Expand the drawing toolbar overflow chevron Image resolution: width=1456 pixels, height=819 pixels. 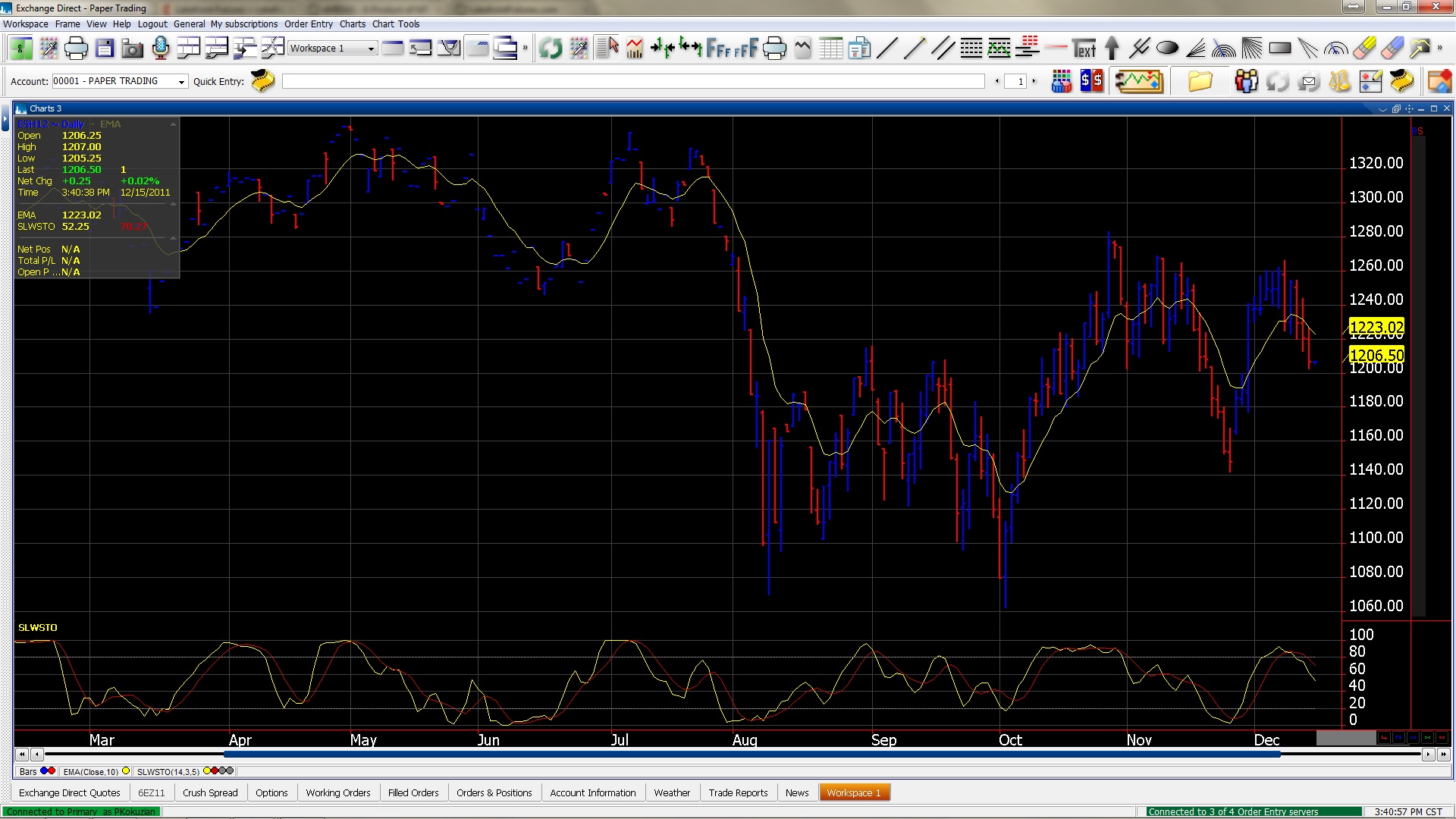(1440, 48)
